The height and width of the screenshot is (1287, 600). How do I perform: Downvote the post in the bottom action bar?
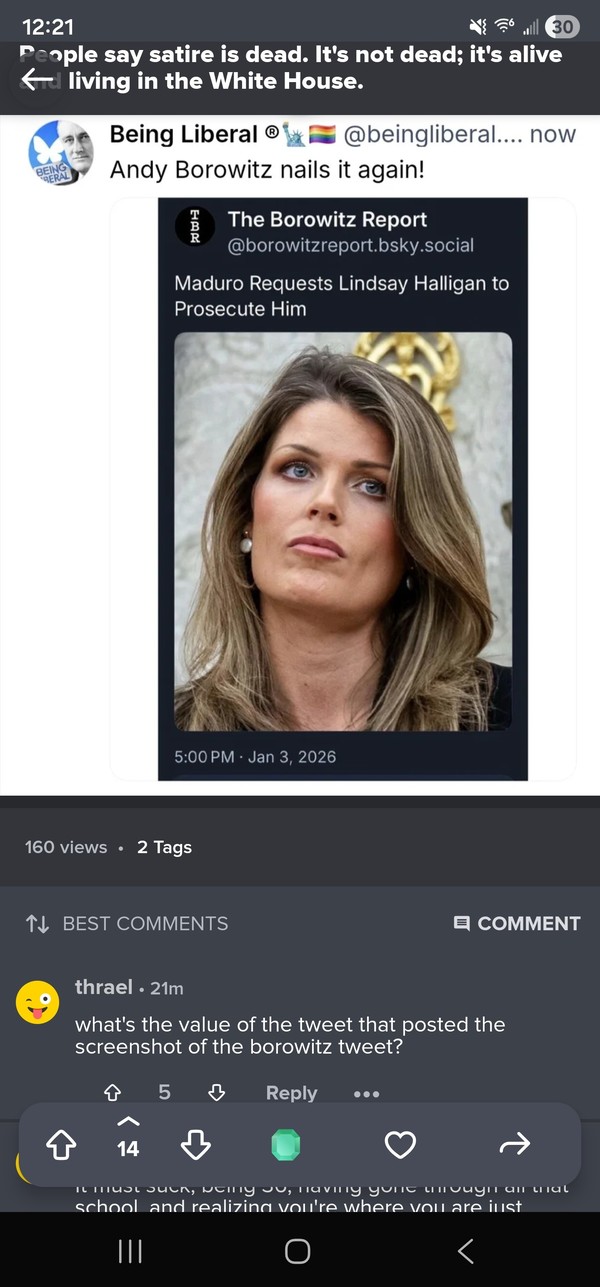click(196, 1145)
